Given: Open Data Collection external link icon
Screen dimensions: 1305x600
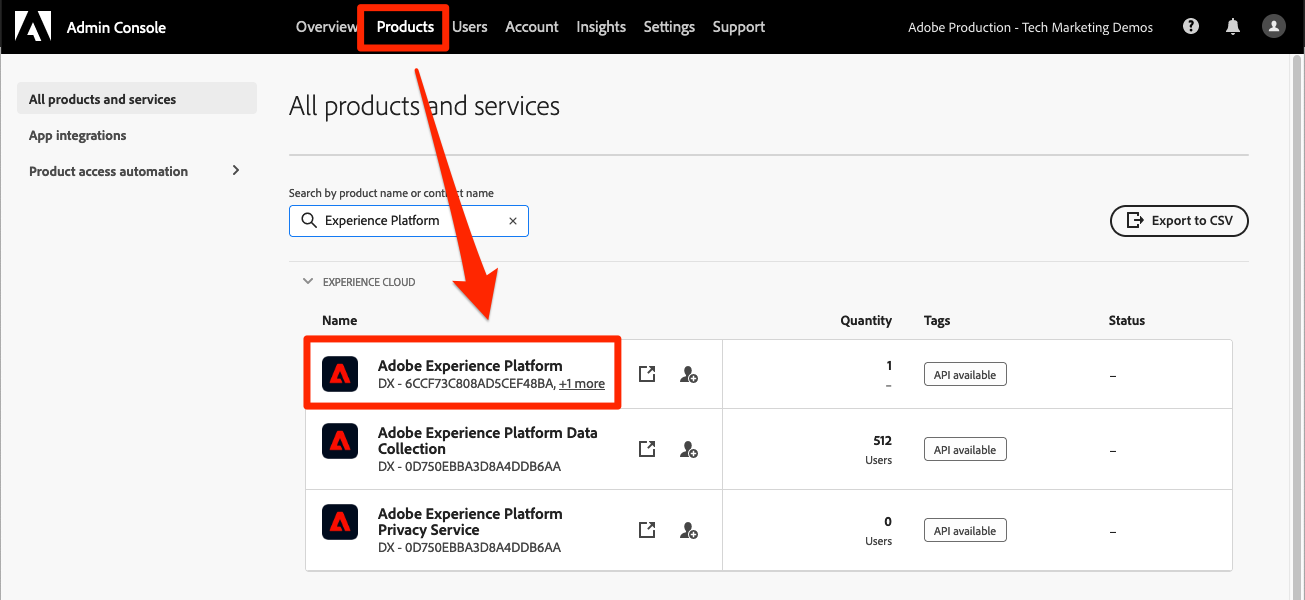Looking at the screenshot, I should 647,449.
